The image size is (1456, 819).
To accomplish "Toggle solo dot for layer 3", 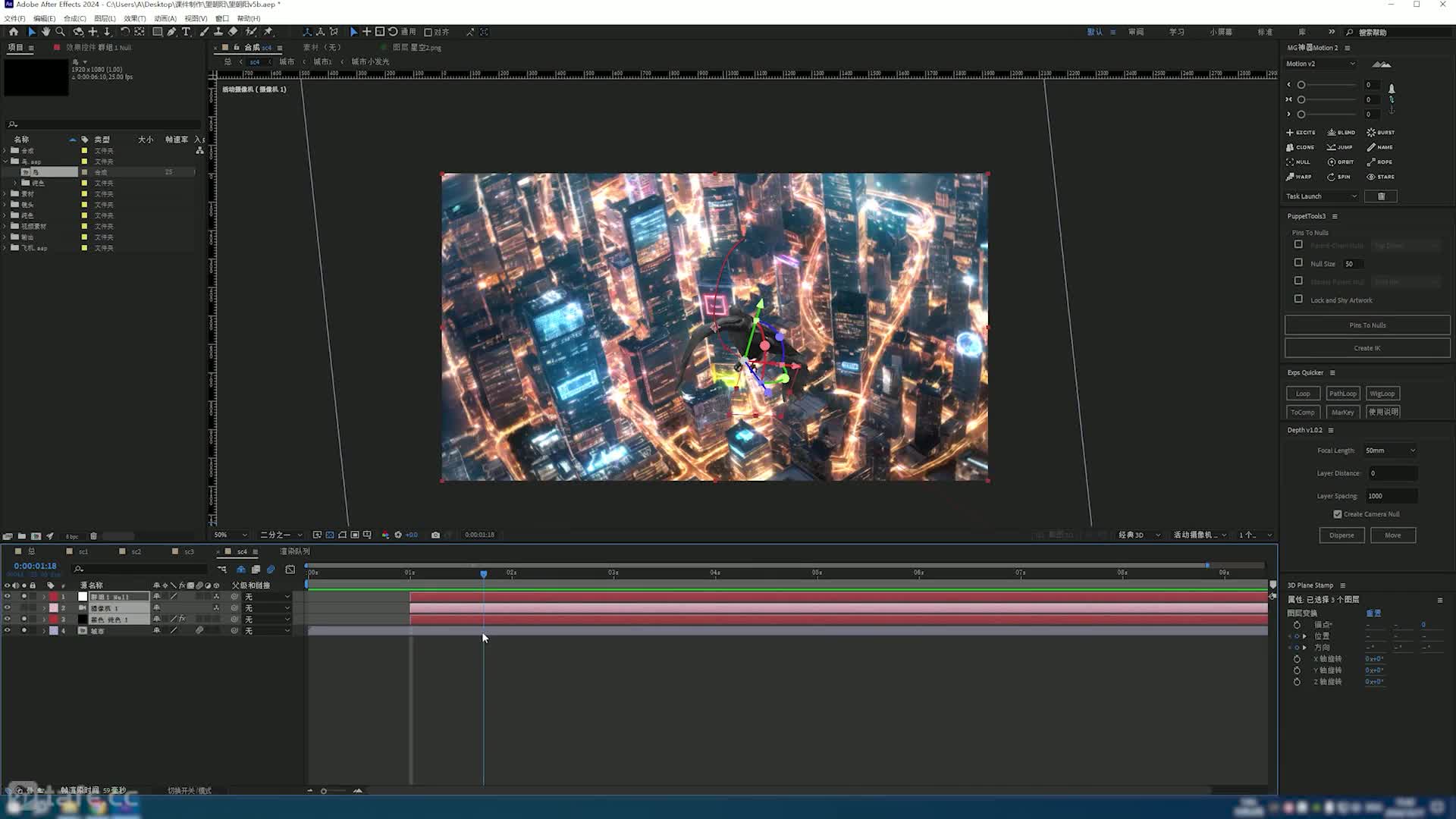I will click(24, 620).
